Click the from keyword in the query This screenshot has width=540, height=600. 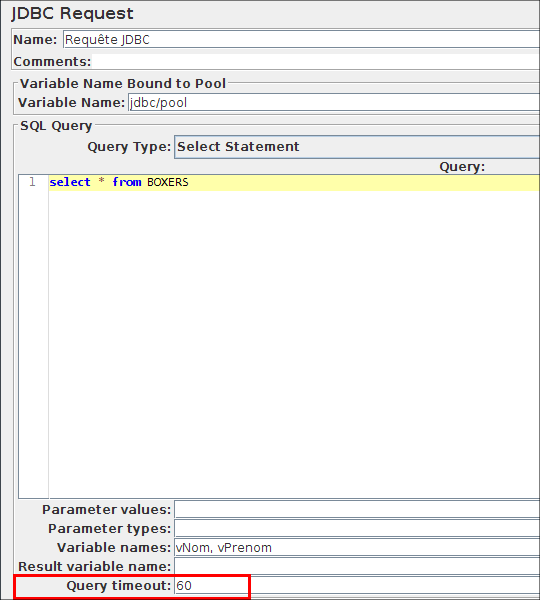127,182
